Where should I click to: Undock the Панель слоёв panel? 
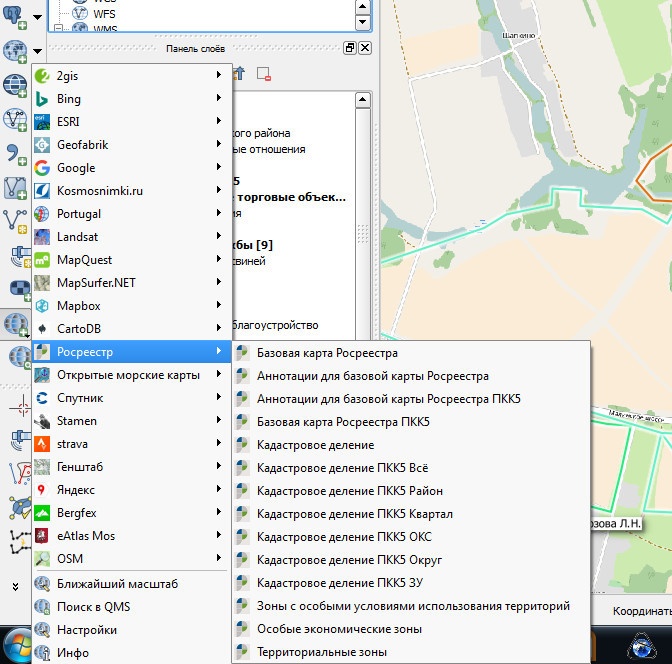(x=350, y=48)
